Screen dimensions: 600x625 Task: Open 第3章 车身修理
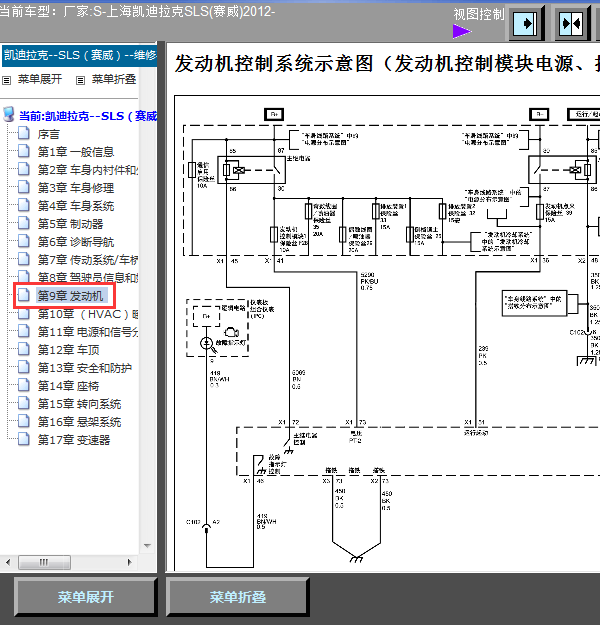(x=76, y=188)
